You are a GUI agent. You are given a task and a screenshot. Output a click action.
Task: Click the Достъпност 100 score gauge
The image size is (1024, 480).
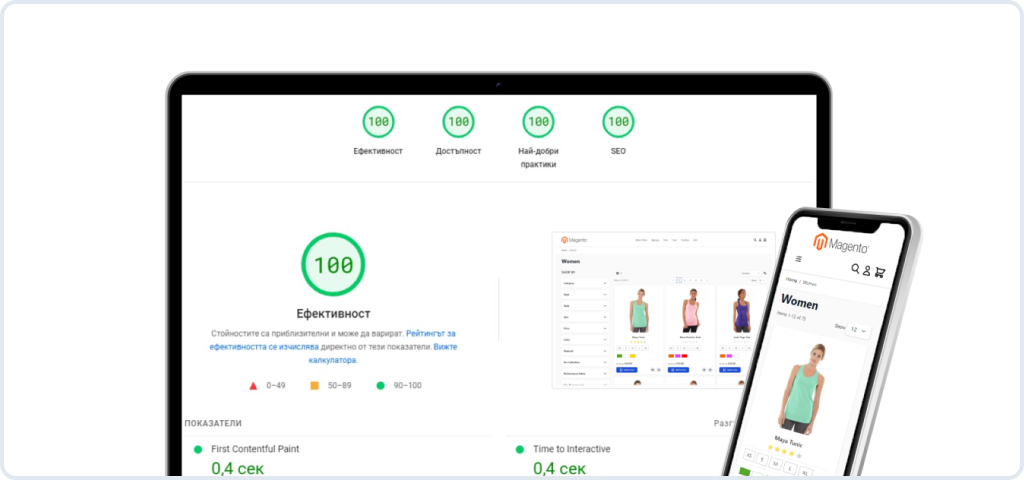point(458,121)
